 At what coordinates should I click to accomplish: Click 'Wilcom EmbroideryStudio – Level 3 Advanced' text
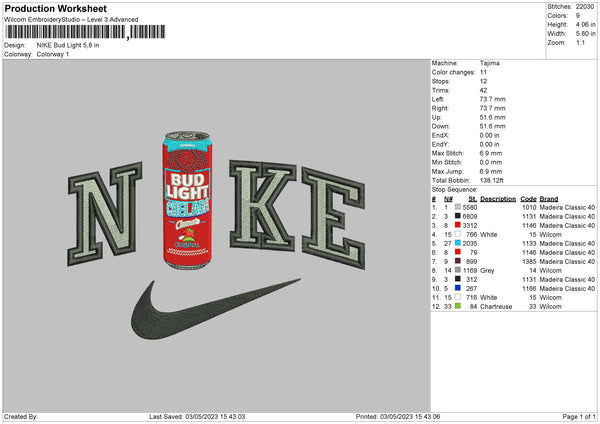click(x=71, y=19)
